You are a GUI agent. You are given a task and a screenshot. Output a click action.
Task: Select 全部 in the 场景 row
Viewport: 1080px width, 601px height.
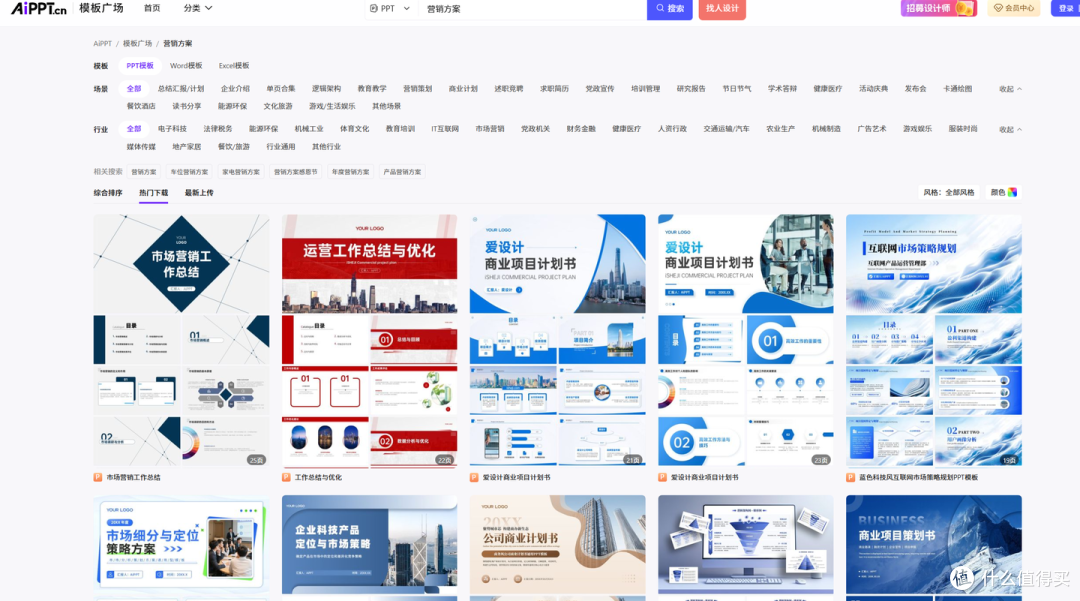134,89
